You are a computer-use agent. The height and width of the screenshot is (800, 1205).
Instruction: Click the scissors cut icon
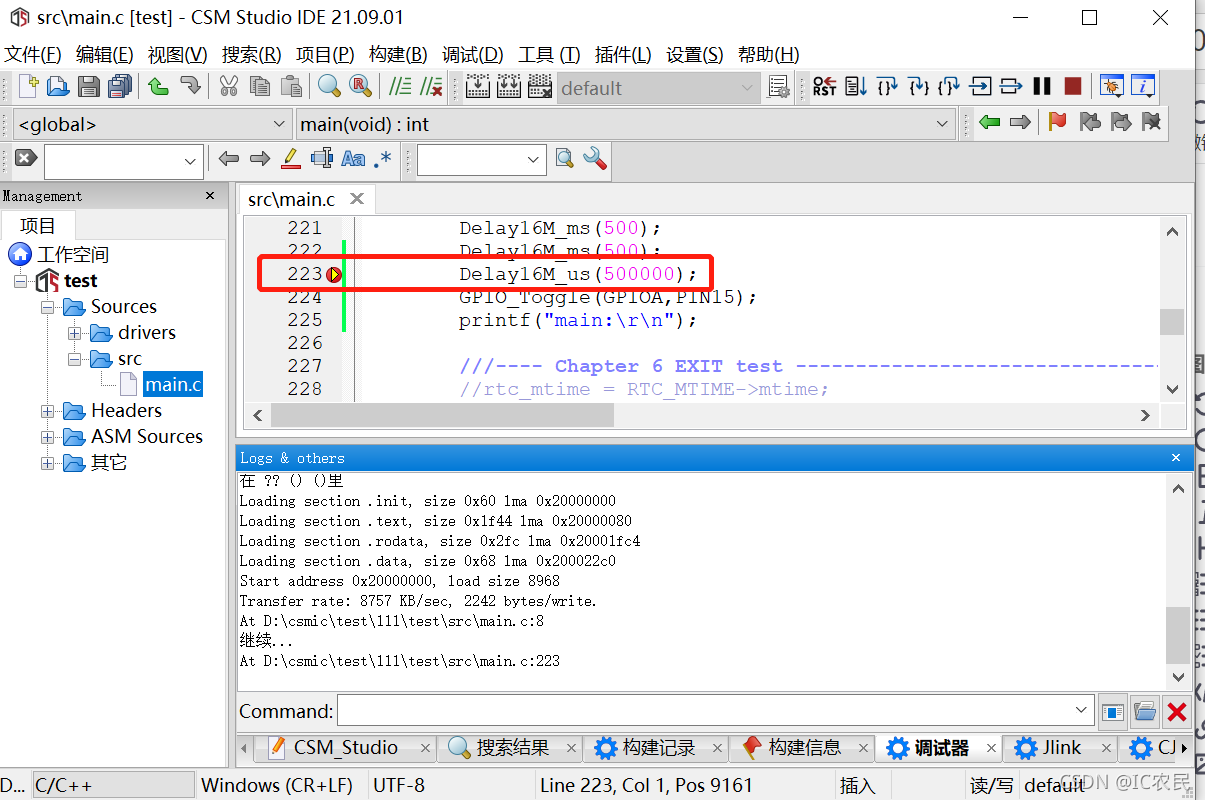229,87
